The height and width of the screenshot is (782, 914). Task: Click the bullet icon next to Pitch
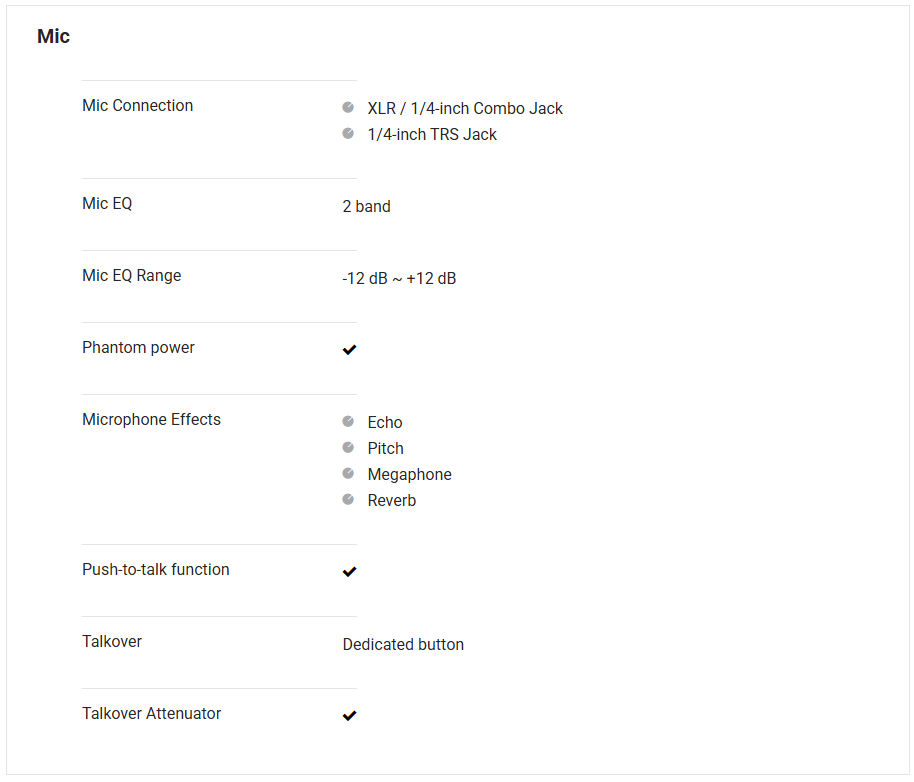tap(348, 447)
